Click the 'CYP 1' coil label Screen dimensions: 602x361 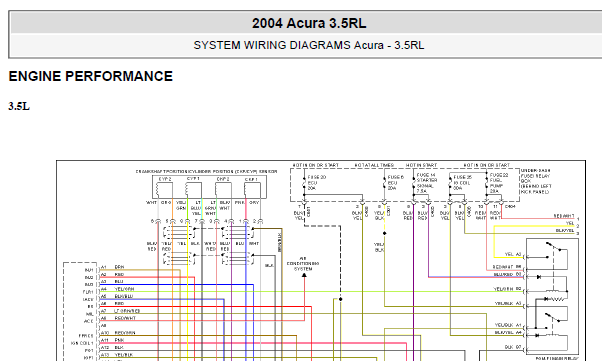point(193,179)
